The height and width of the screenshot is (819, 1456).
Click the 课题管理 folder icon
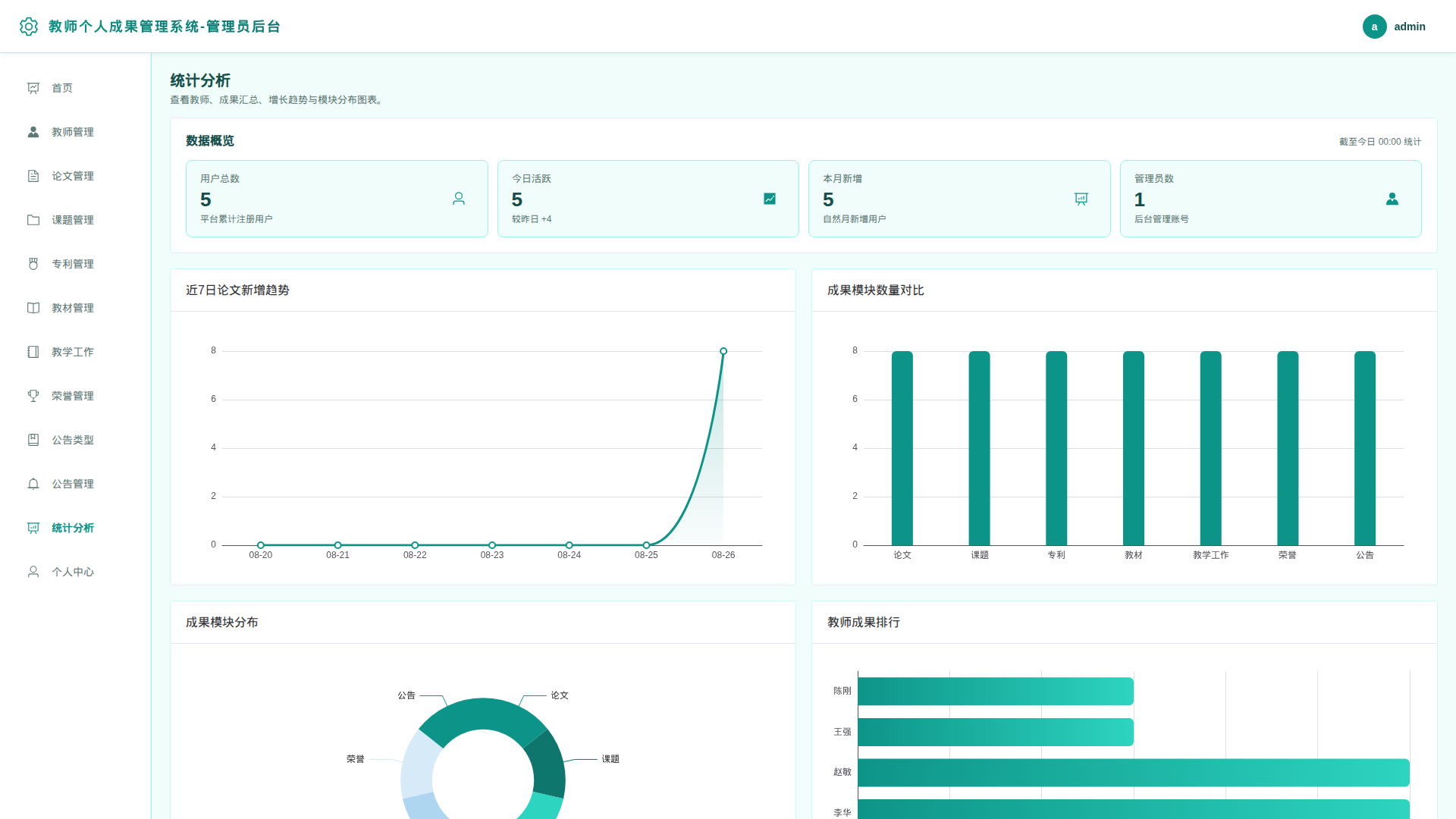point(33,220)
